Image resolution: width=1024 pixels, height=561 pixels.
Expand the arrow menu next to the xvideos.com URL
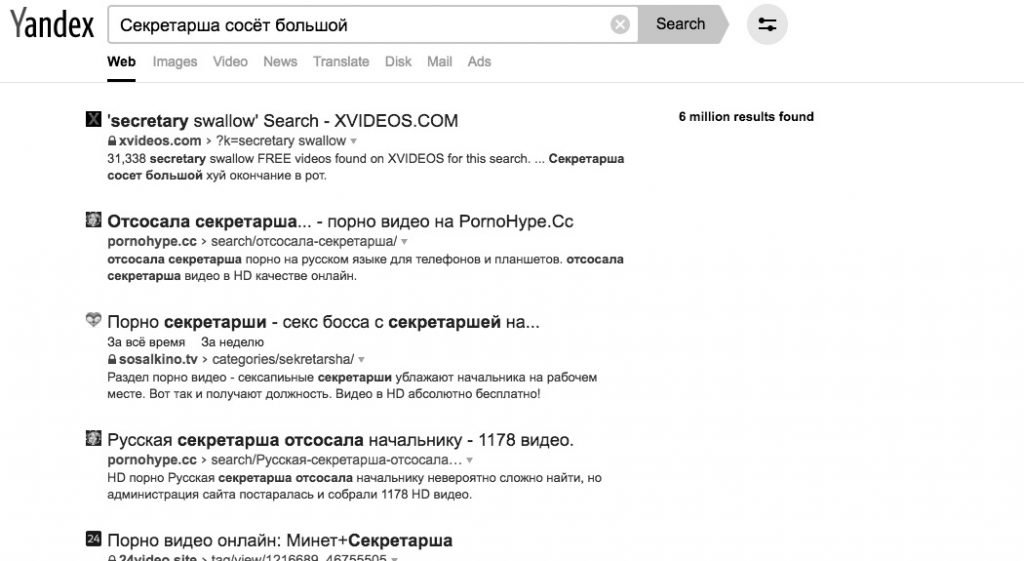(353, 141)
